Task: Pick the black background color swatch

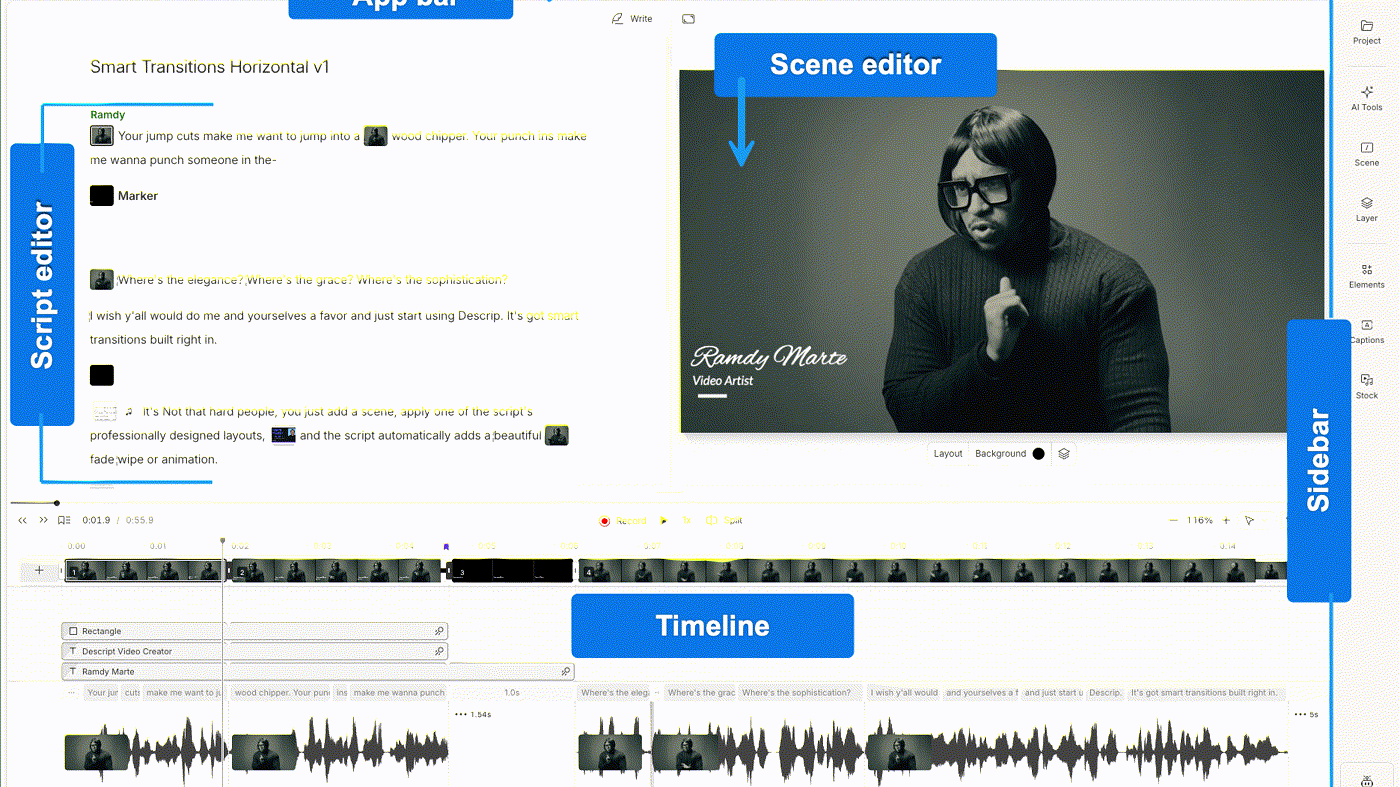Action: click(x=1038, y=454)
